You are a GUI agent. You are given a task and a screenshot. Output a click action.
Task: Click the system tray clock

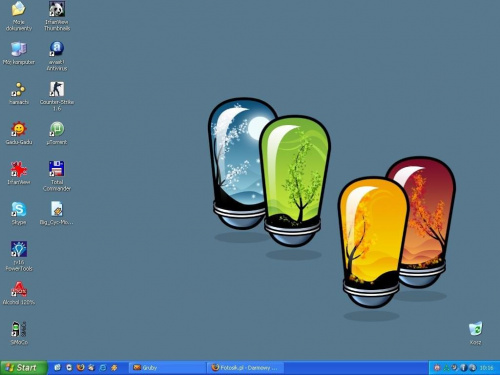pos(486,368)
